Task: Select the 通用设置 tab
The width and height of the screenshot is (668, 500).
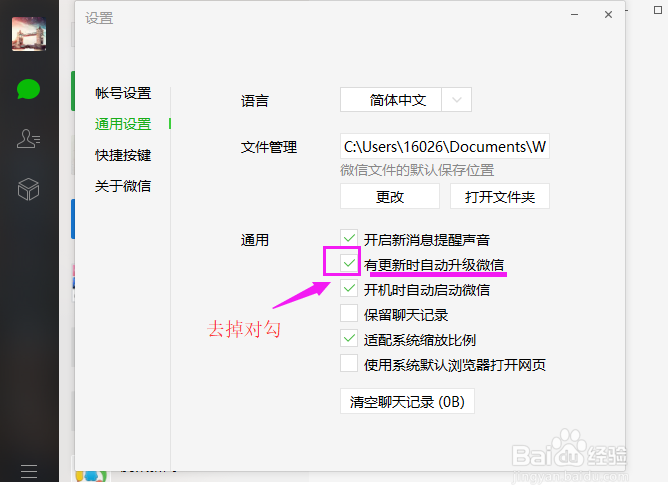Action: click(123, 124)
